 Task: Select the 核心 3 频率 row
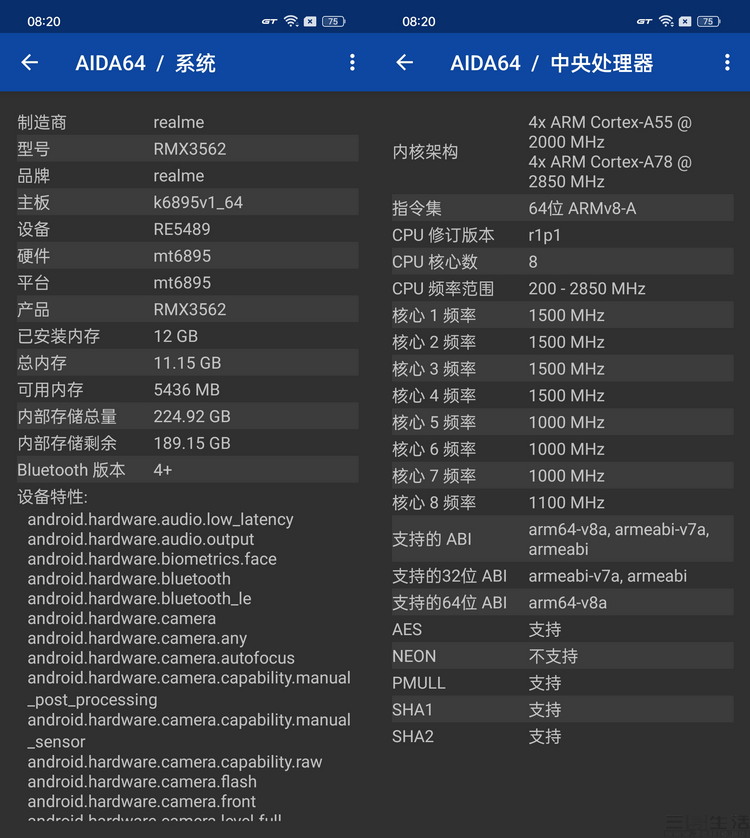562,368
